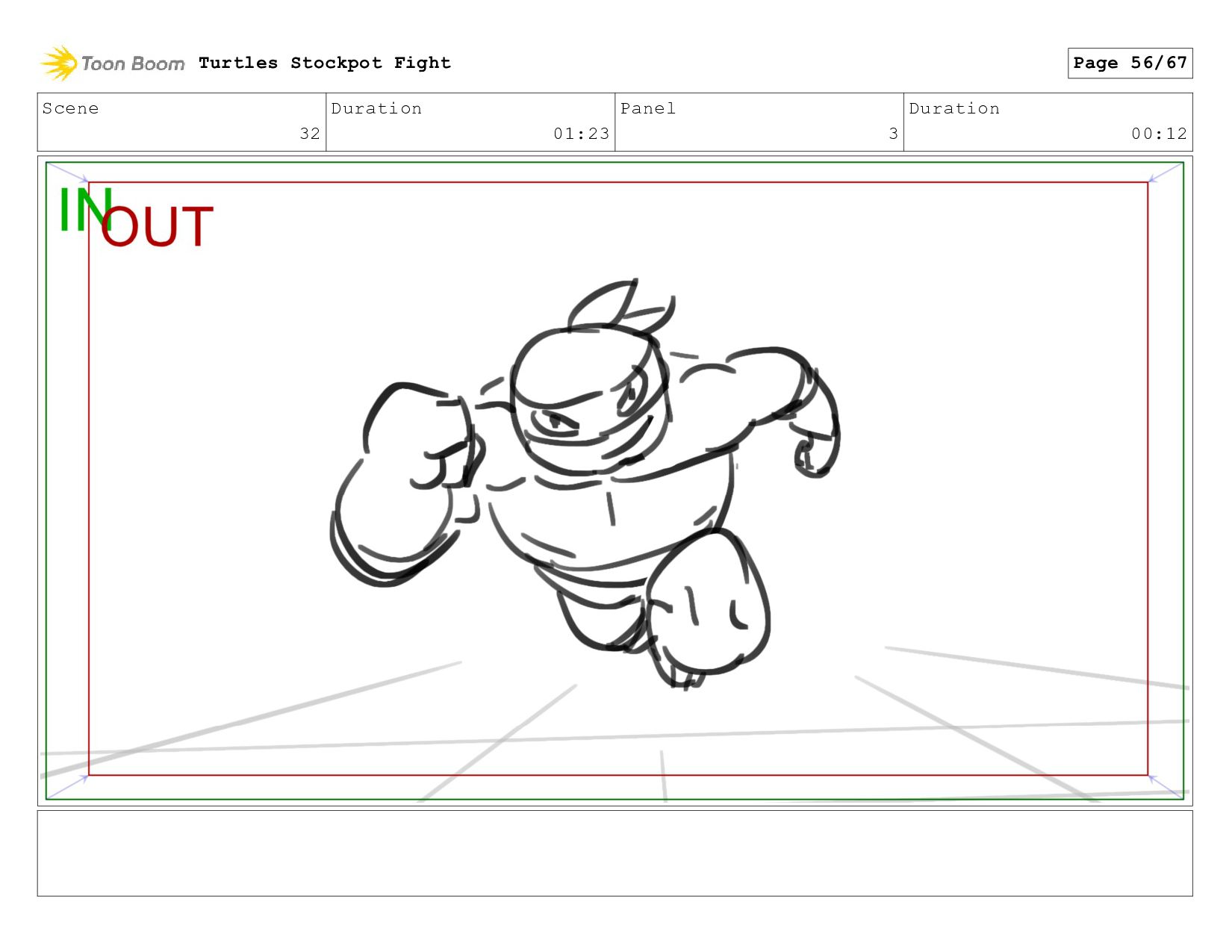Click the sketched turtle character drawing
Screen dimensions: 1232x952
[x=585, y=484]
